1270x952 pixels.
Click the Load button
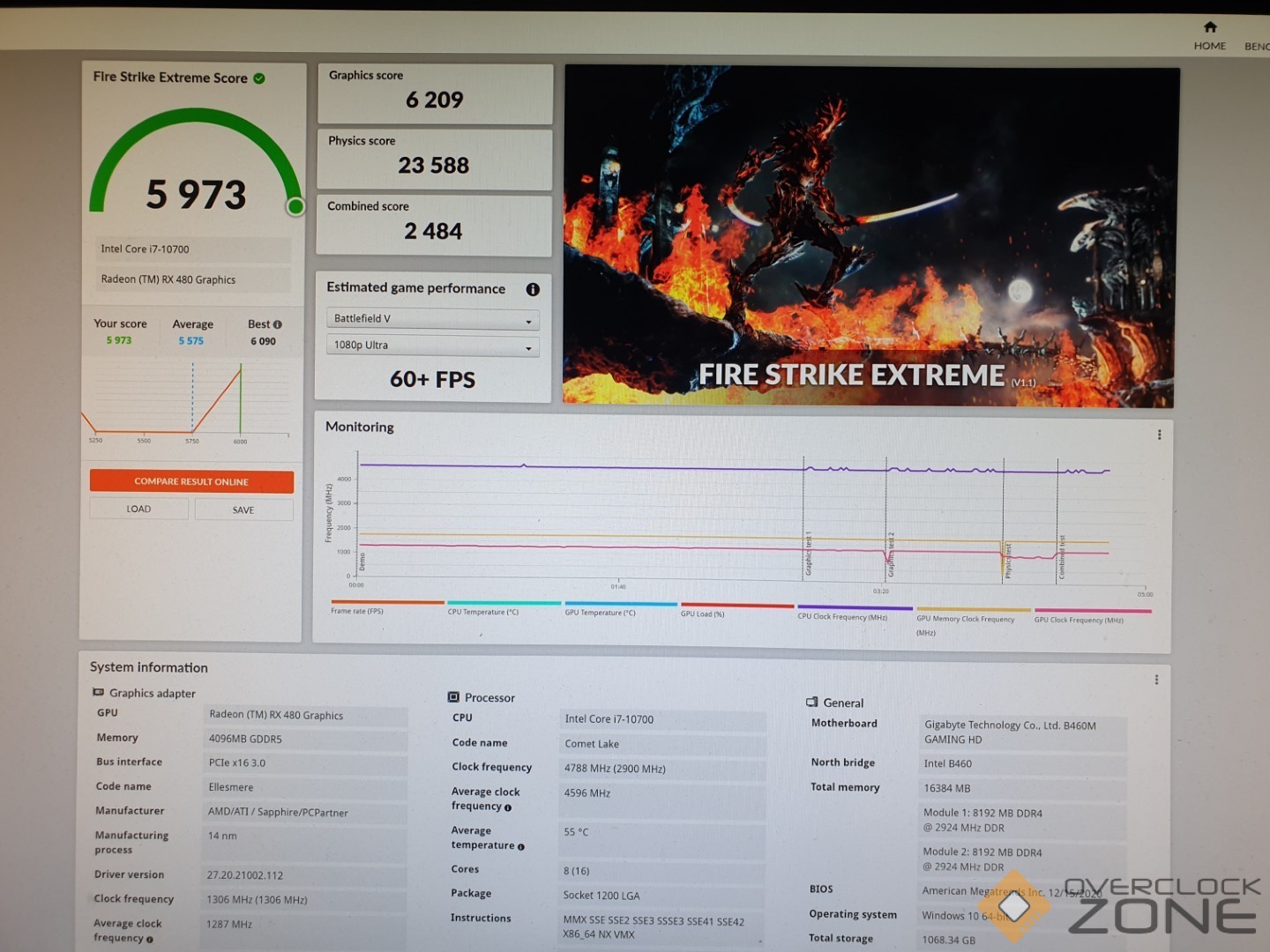(138, 509)
